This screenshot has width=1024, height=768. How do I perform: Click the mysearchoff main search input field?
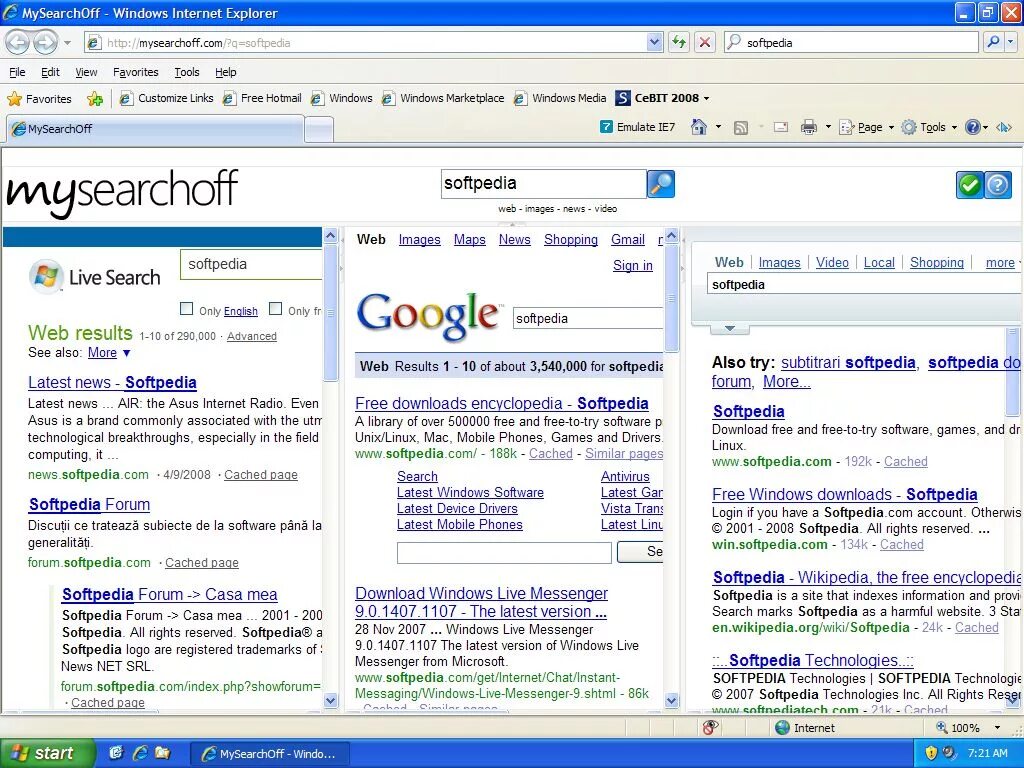point(543,184)
